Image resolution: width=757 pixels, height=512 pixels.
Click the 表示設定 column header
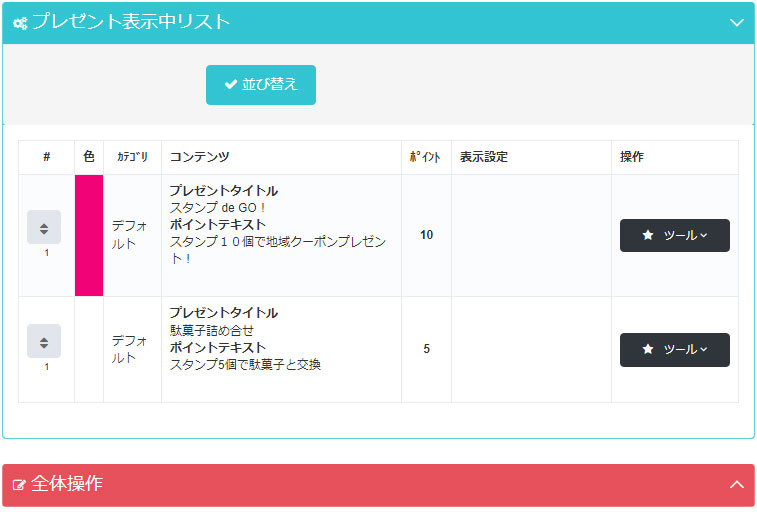click(x=484, y=157)
